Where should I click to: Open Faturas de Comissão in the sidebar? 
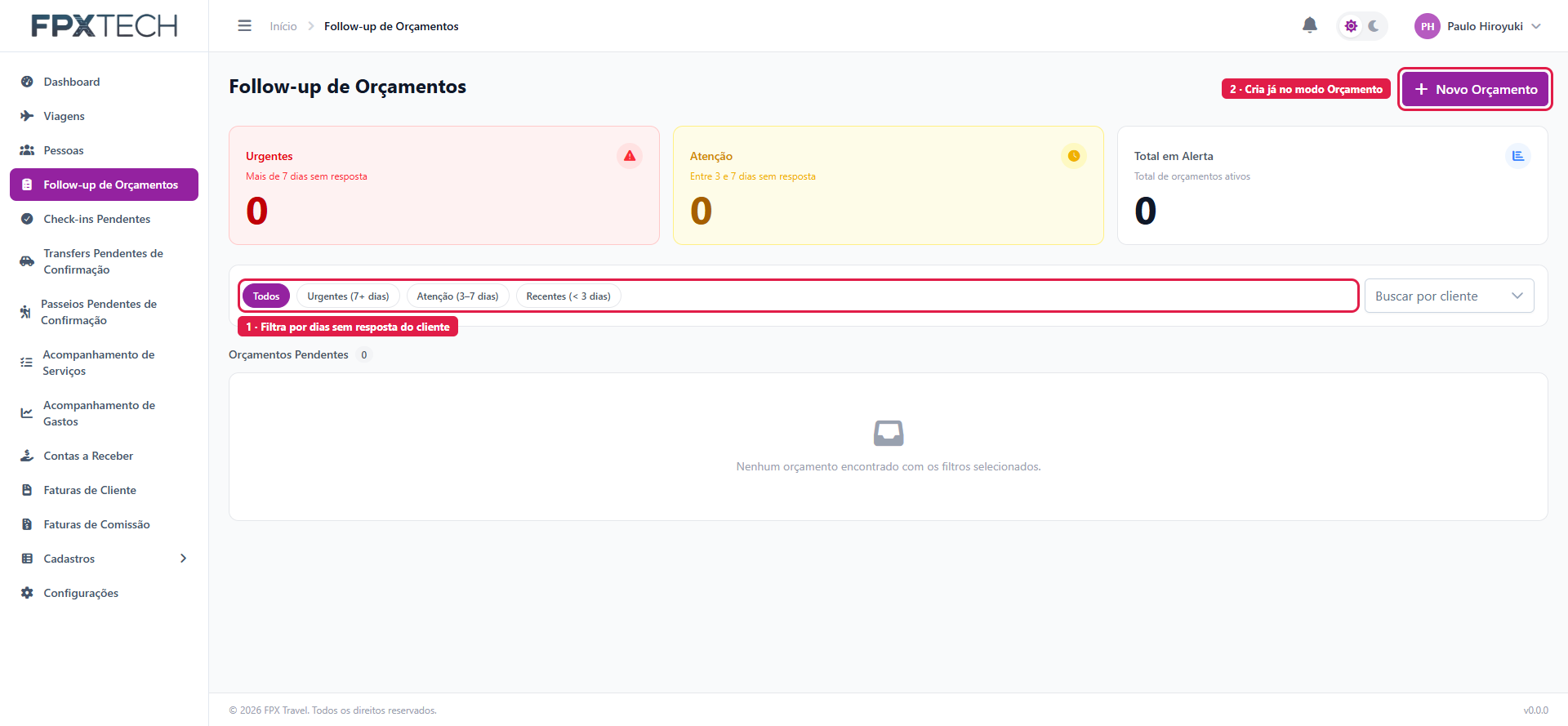[104, 524]
